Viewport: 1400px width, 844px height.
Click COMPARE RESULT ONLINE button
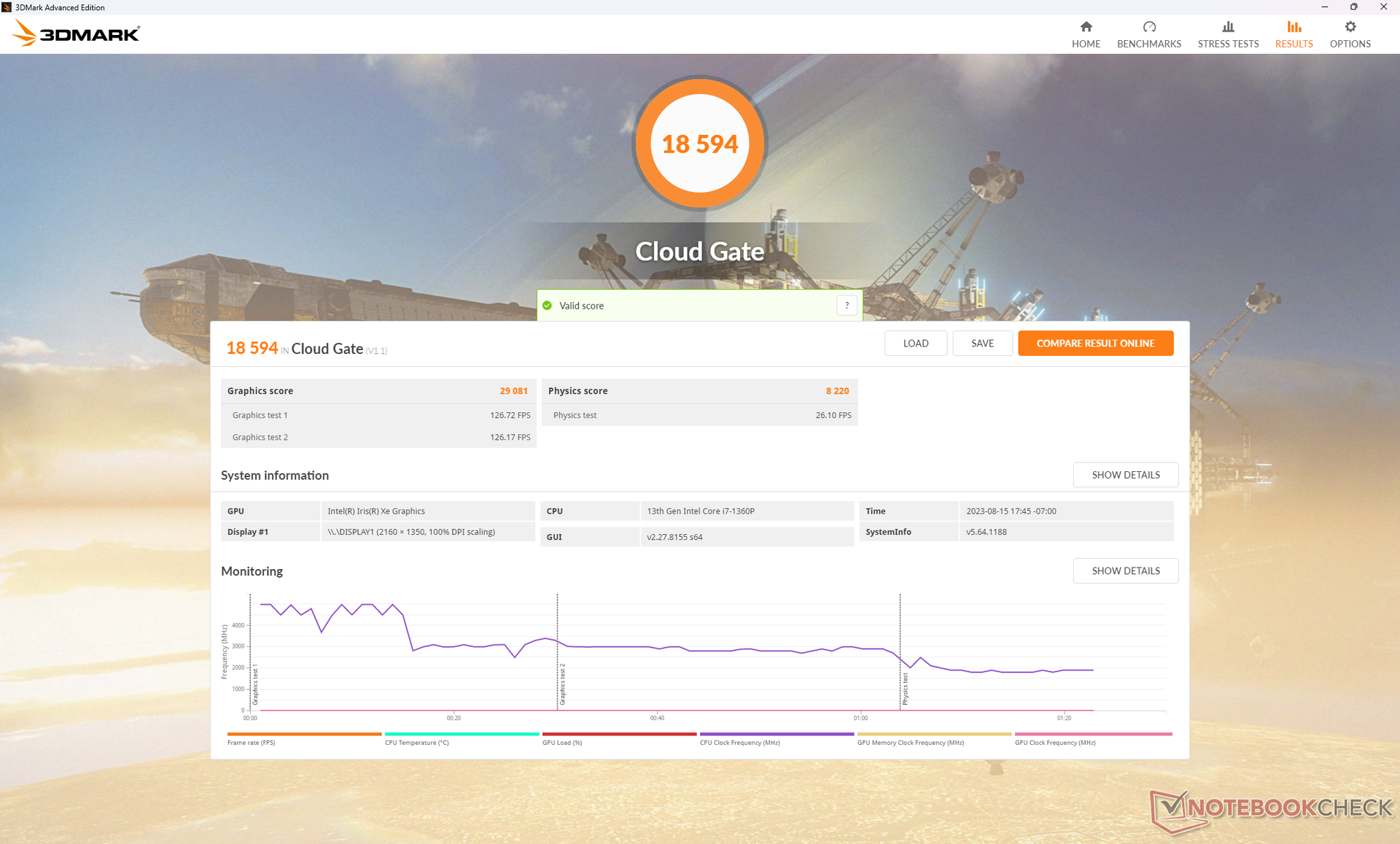click(x=1095, y=343)
